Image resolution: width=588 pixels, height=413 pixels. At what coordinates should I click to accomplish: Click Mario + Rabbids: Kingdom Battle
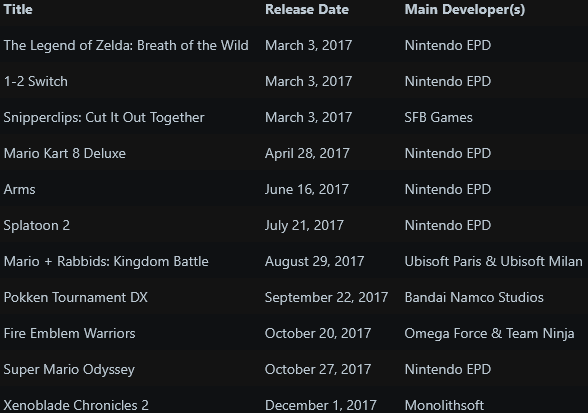[106, 261]
